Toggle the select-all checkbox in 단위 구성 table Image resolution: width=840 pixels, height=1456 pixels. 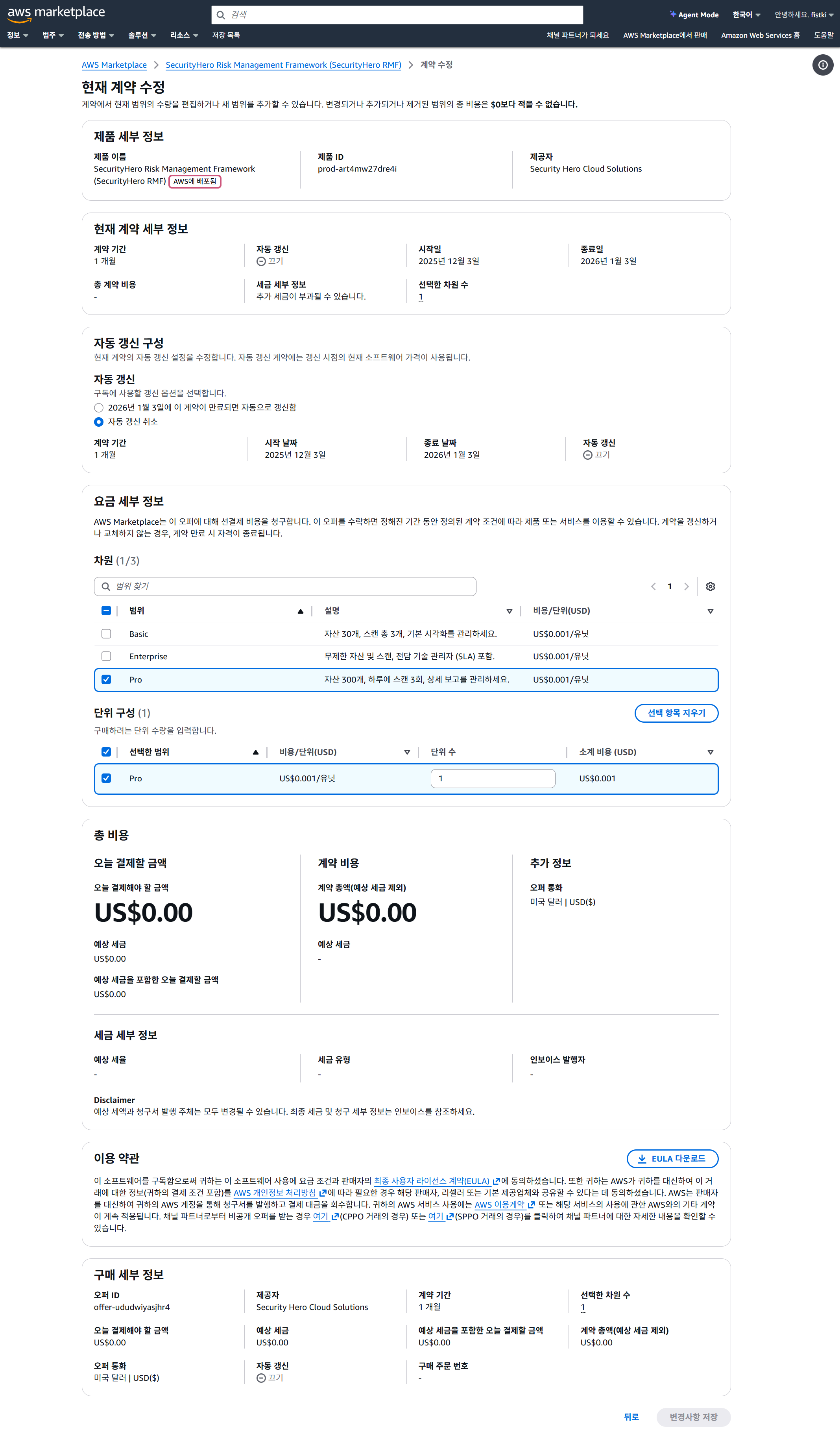point(106,751)
